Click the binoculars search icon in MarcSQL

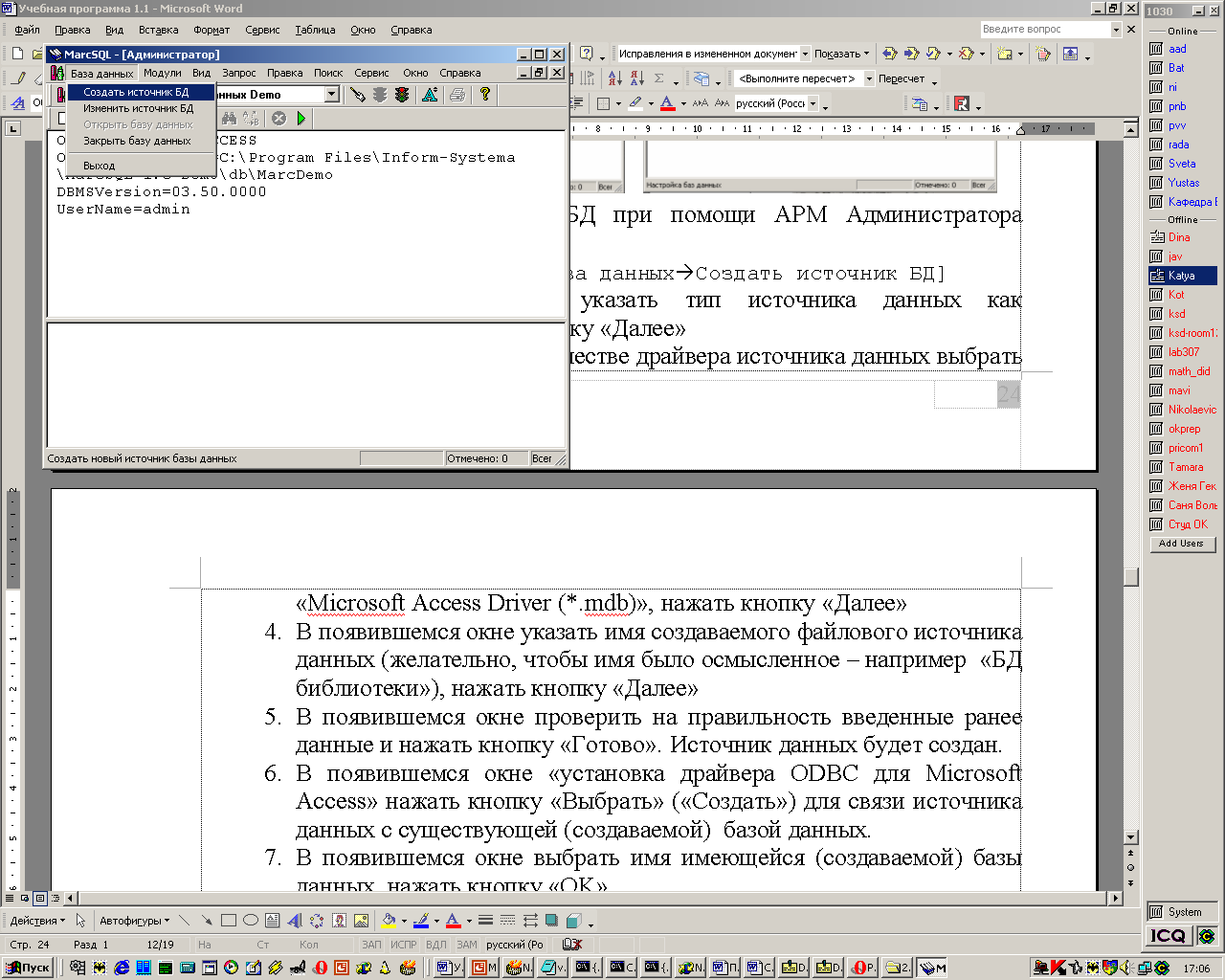coord(229,119)
